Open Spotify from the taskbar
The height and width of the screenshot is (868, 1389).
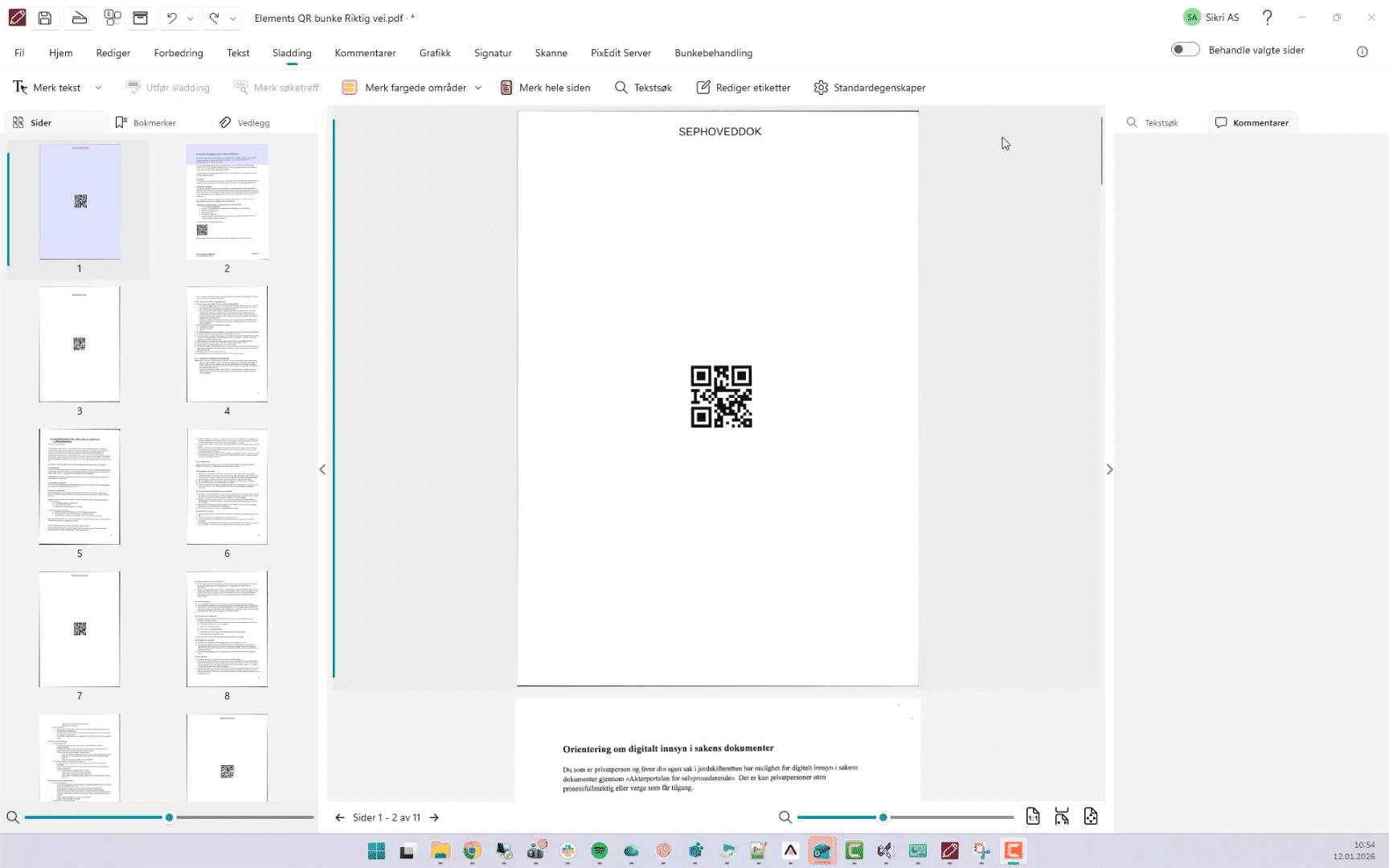click(x=599, y=850)
